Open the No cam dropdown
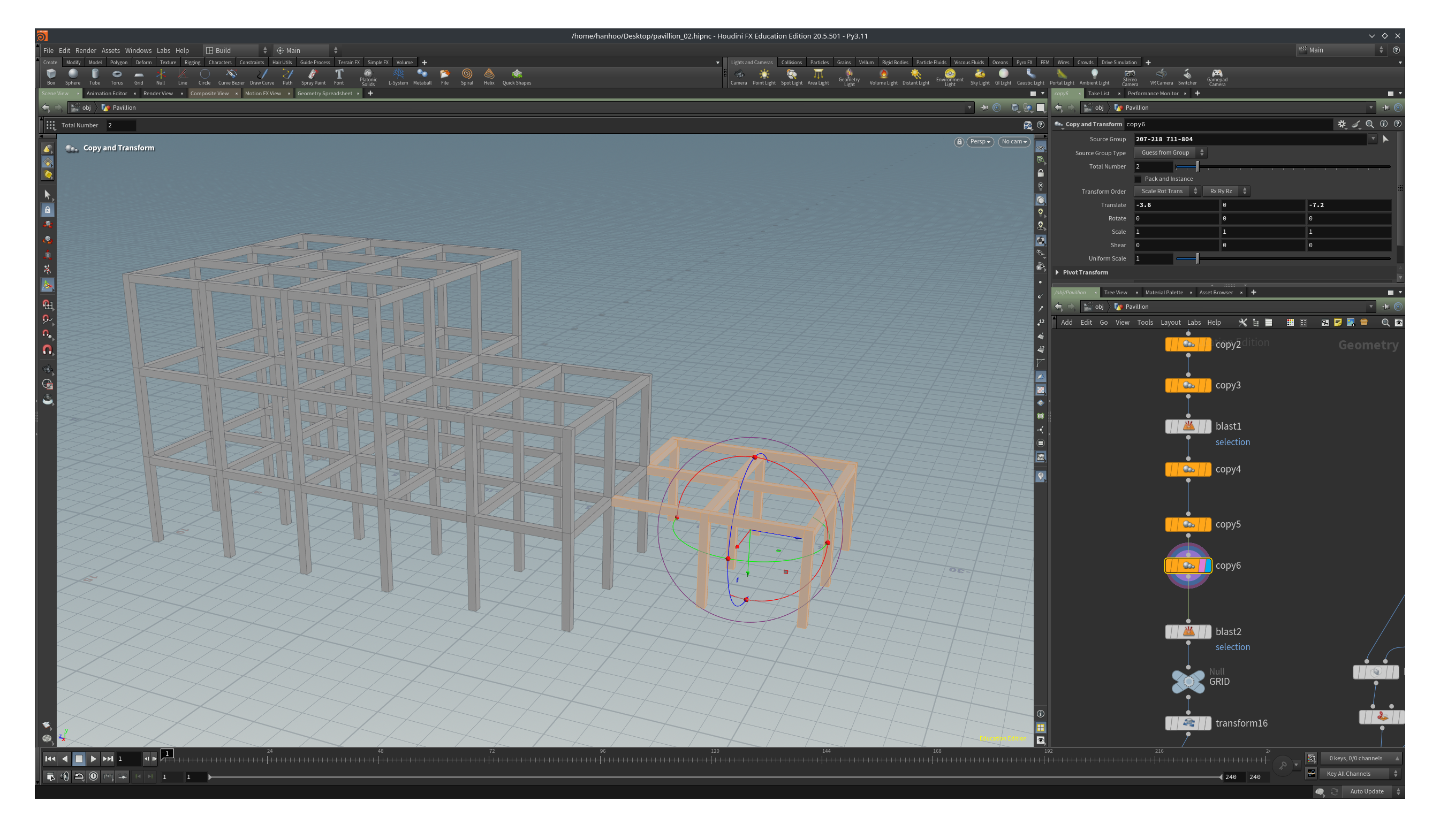 [1014, 142]
